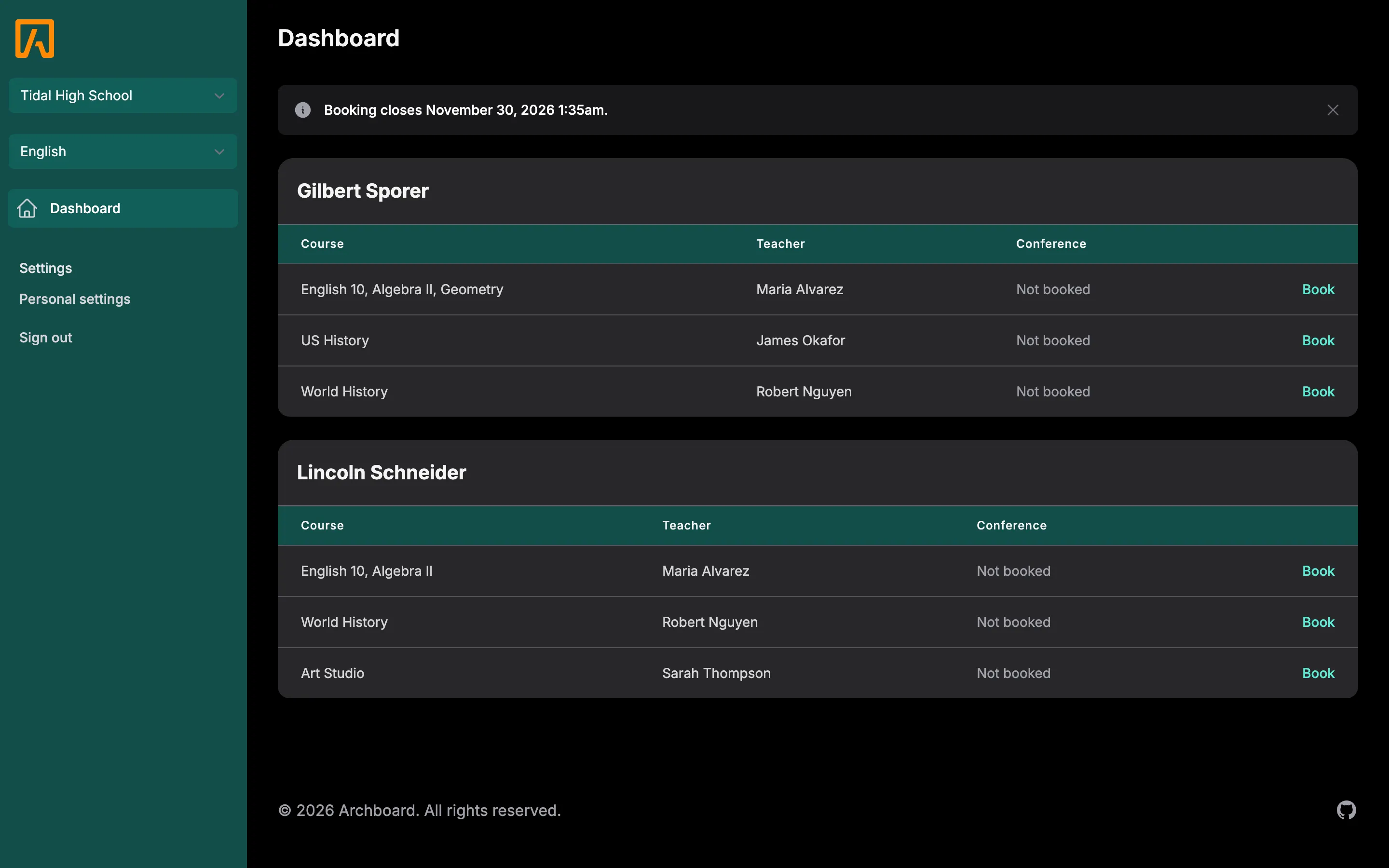Click Lincoln Schneider student heading

click(381, 473)
